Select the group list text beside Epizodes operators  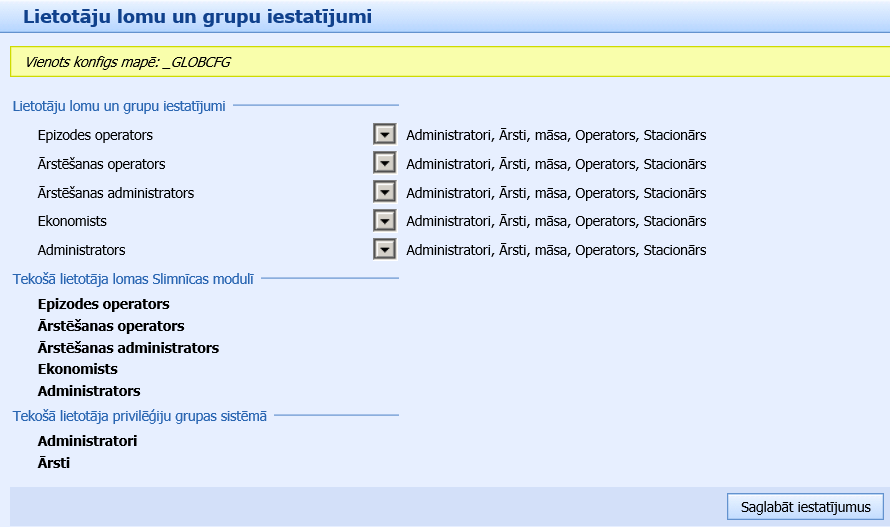[x=556, y=135]
